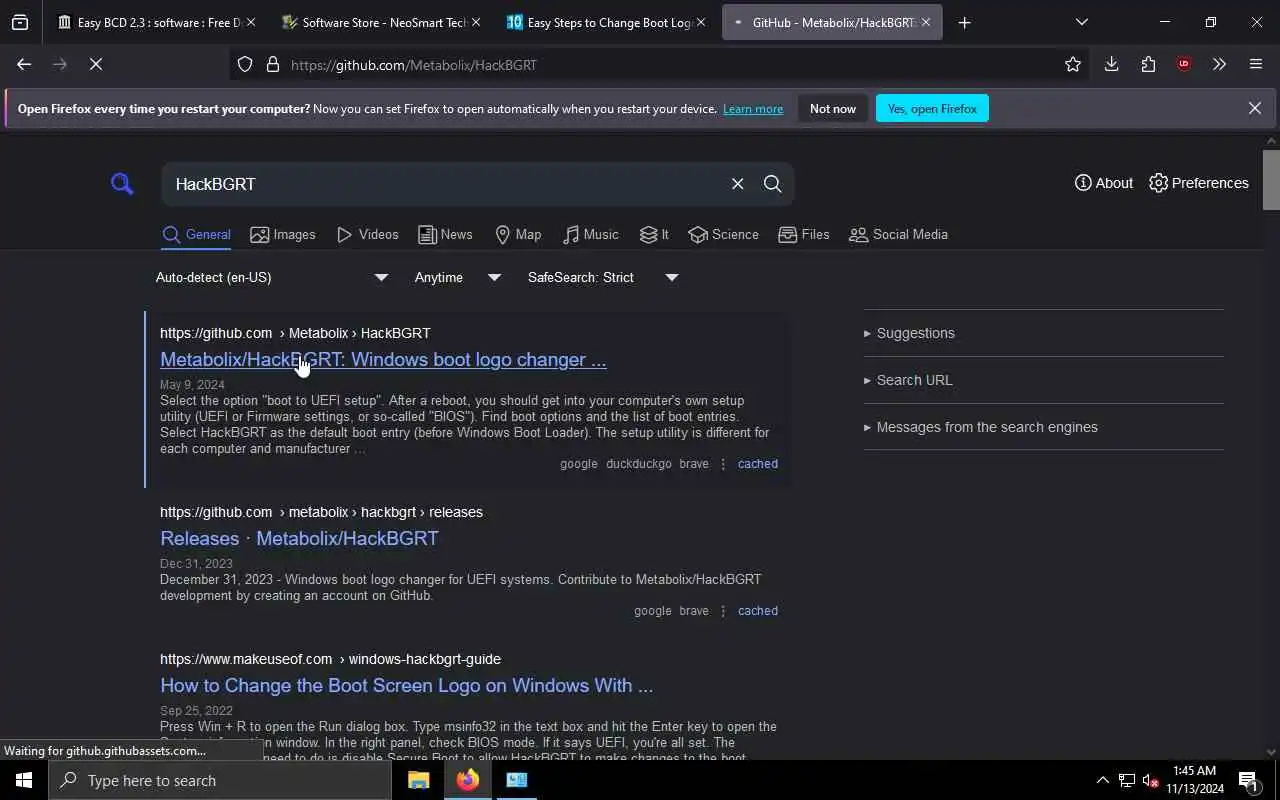Close the Easy BCD 2.3 tab
1280x800 pixels.
click(250, 22)
